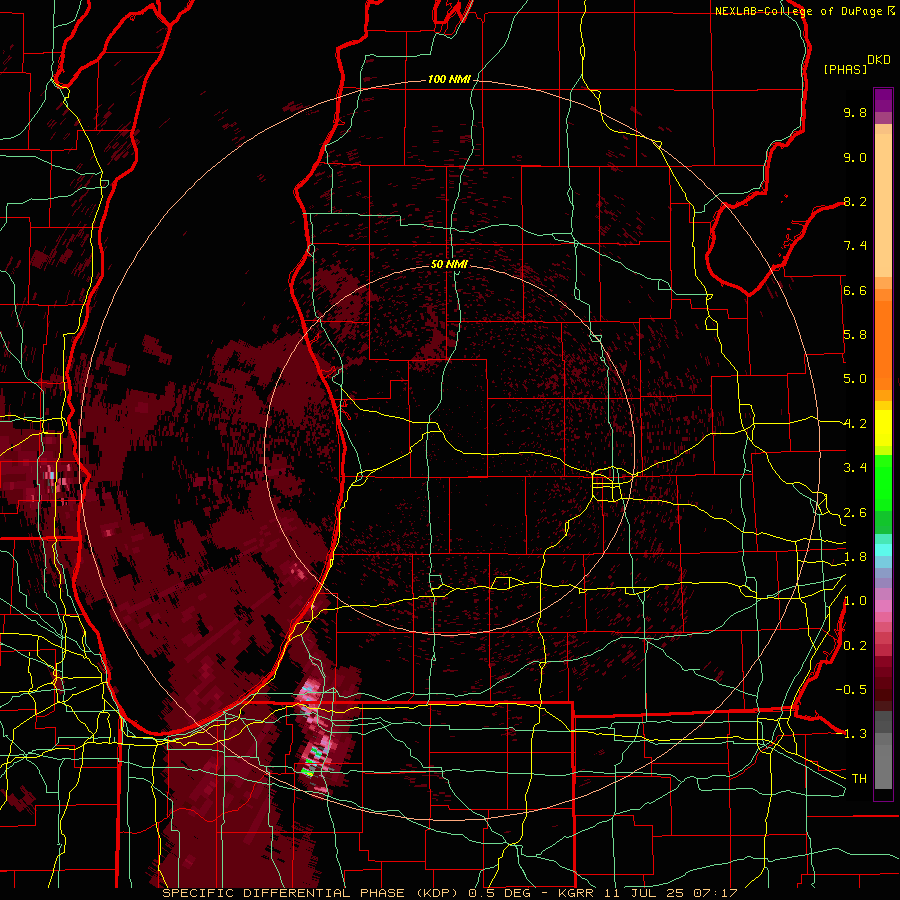Click the 5.8 scale value
This screenshot has height=900, width=900.
[855, 335]
